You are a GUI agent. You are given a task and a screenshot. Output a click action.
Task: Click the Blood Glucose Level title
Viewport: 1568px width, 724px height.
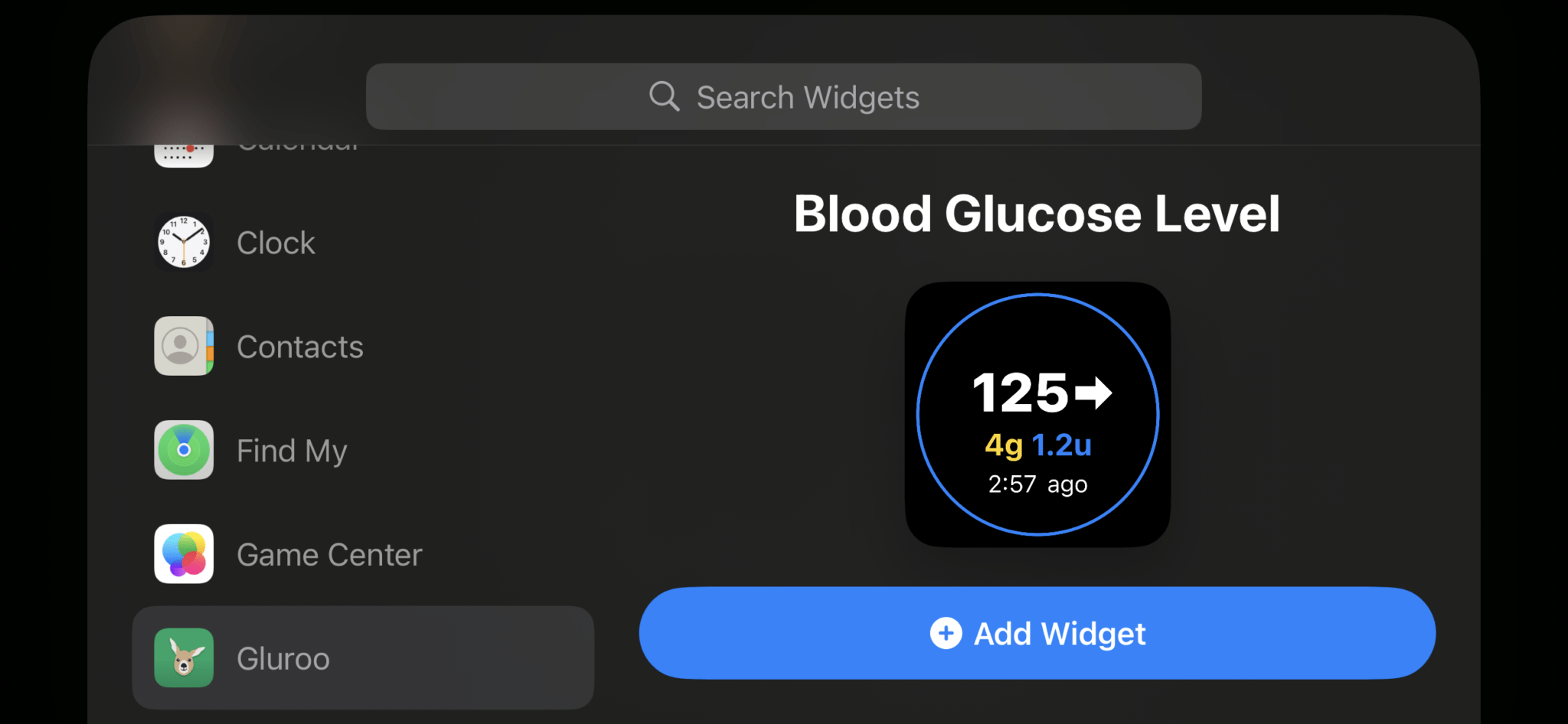pyautogui.click(x=1037, y=214)
